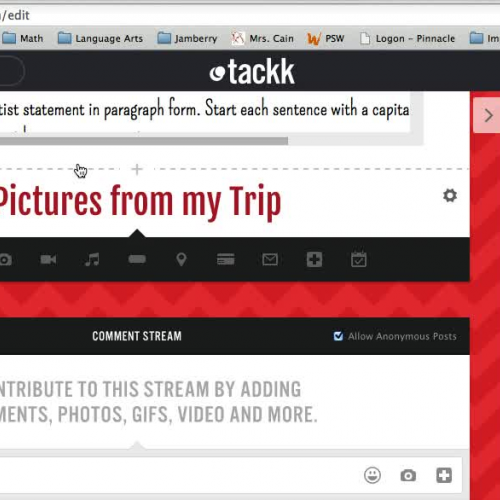The image size is (500, 500).
Task: Insert a contact form envelope icon
Action: pos(270,259)
